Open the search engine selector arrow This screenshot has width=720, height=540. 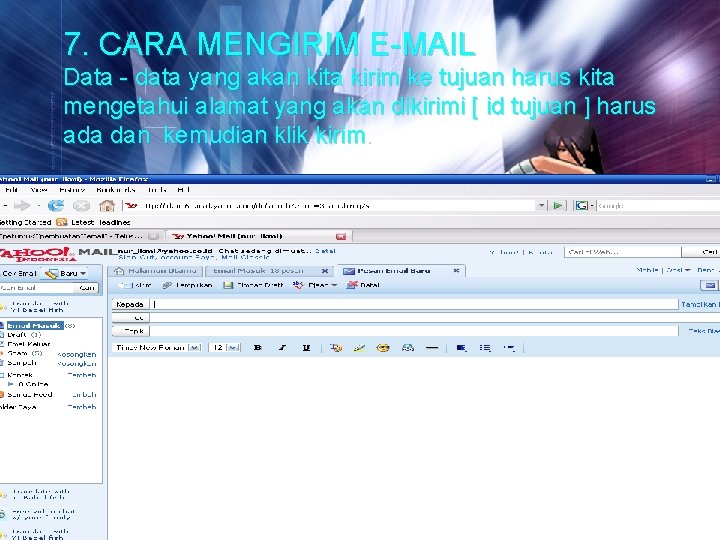point(592,206)
